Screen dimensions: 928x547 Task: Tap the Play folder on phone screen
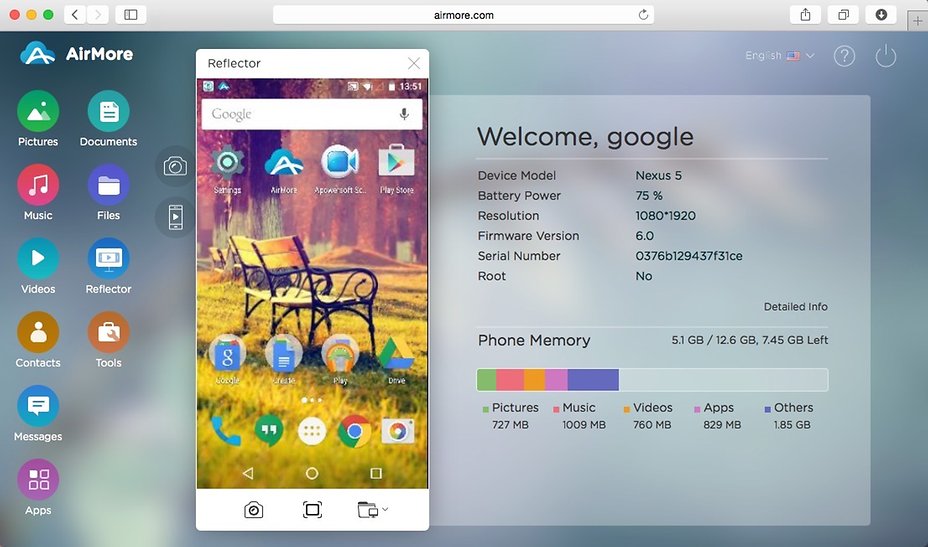(x=340, y=360)
